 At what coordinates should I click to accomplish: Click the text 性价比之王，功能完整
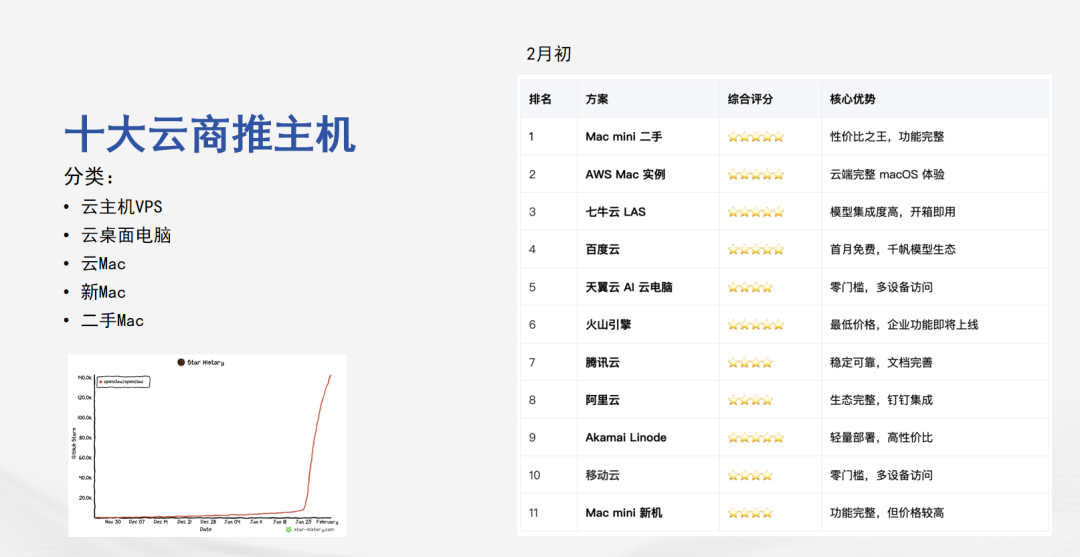tap(887, 136)
